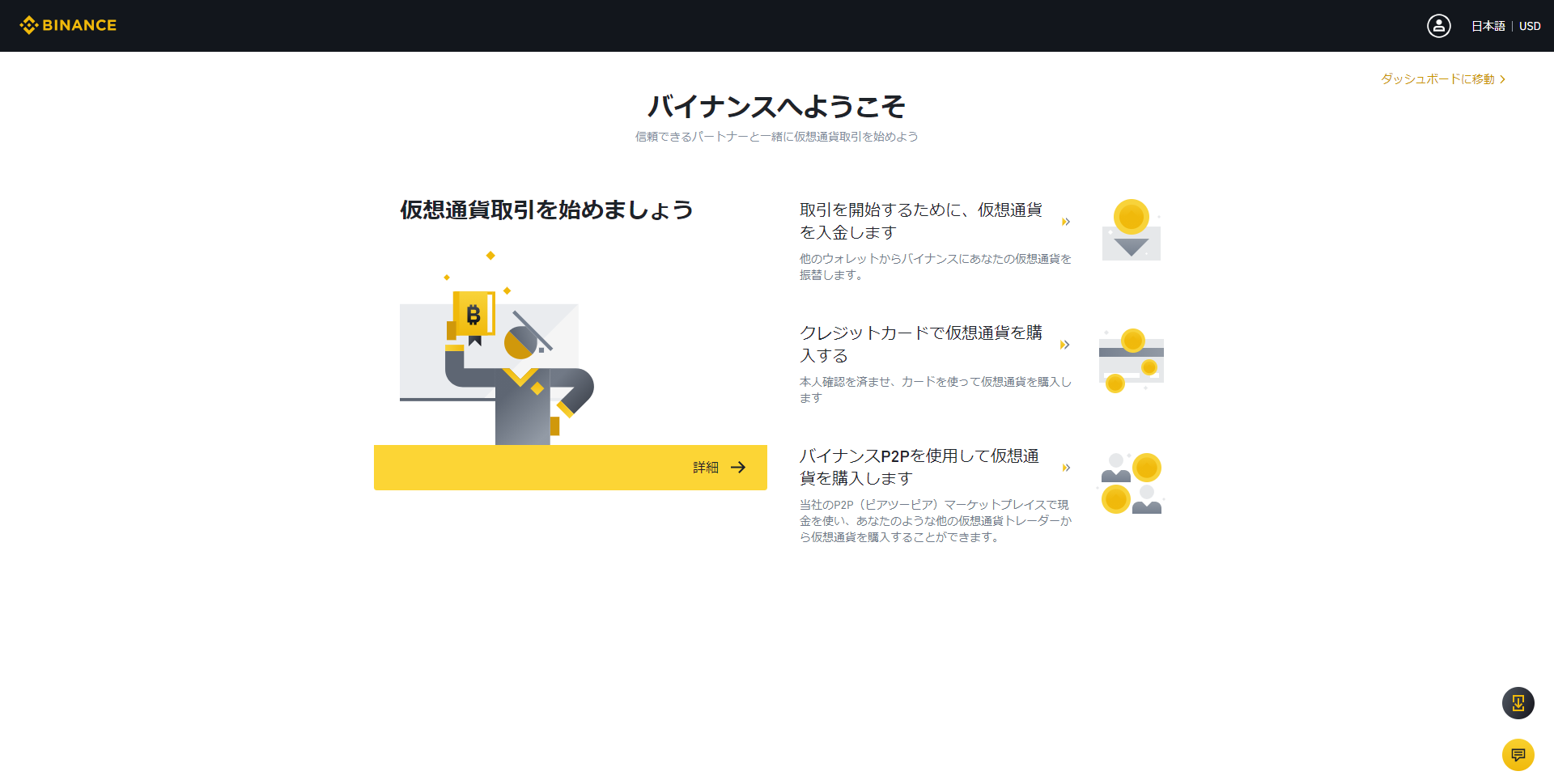Click the 仮想通貨取引を始めましょう card title
The width and height of the screenshot is (1554, 784).
[x=546, y=210]
